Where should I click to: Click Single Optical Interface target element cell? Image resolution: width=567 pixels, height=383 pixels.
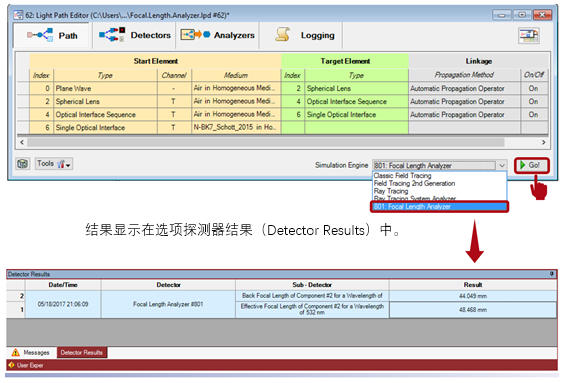point(357,114)
